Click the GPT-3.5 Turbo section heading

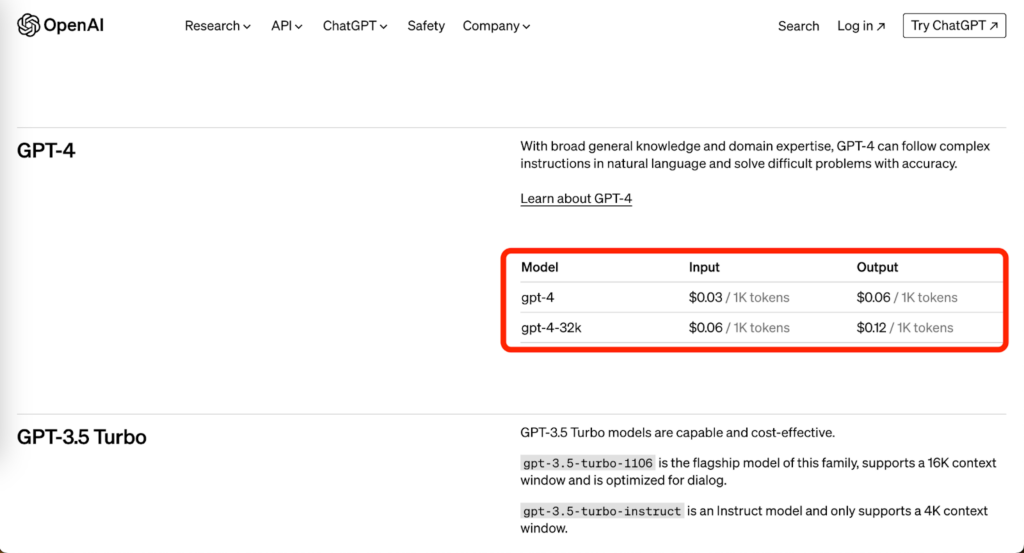(x=82, y=437)
